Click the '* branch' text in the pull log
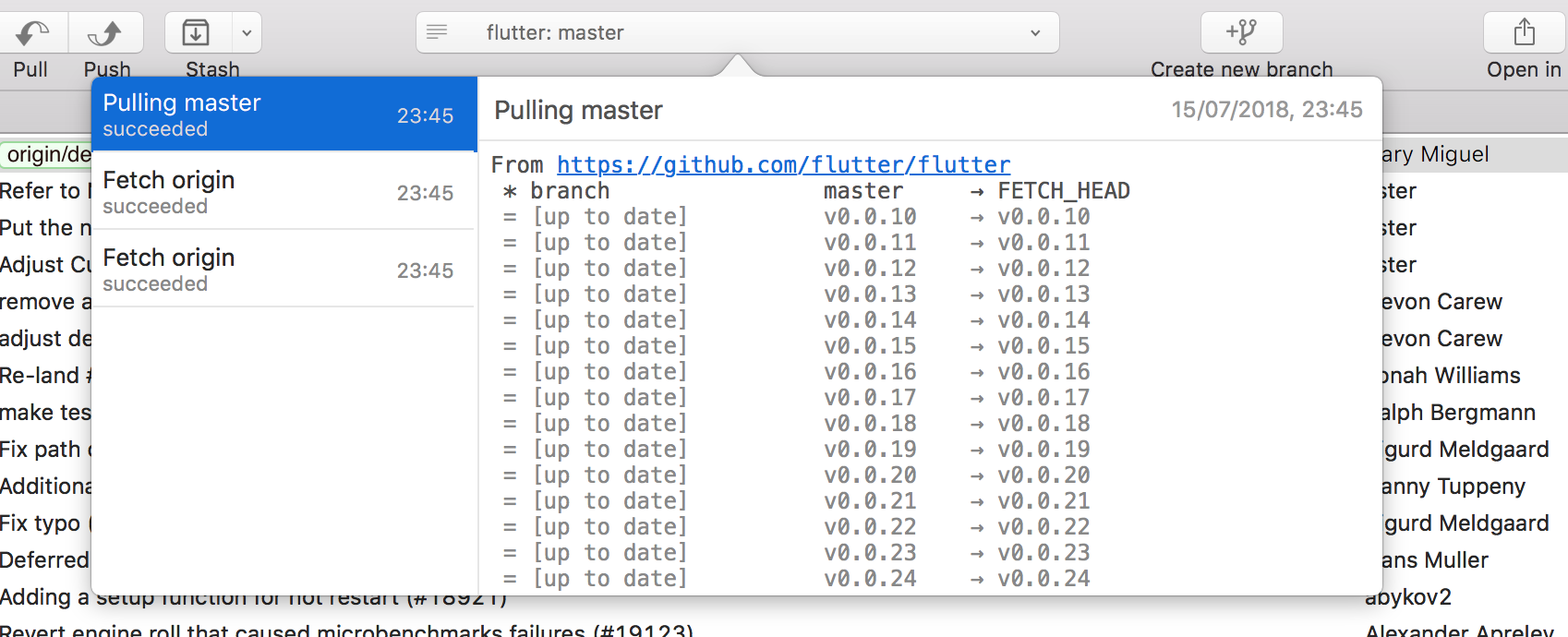The height and width of the screenshot is (637, 1568). tap(557, 191)
